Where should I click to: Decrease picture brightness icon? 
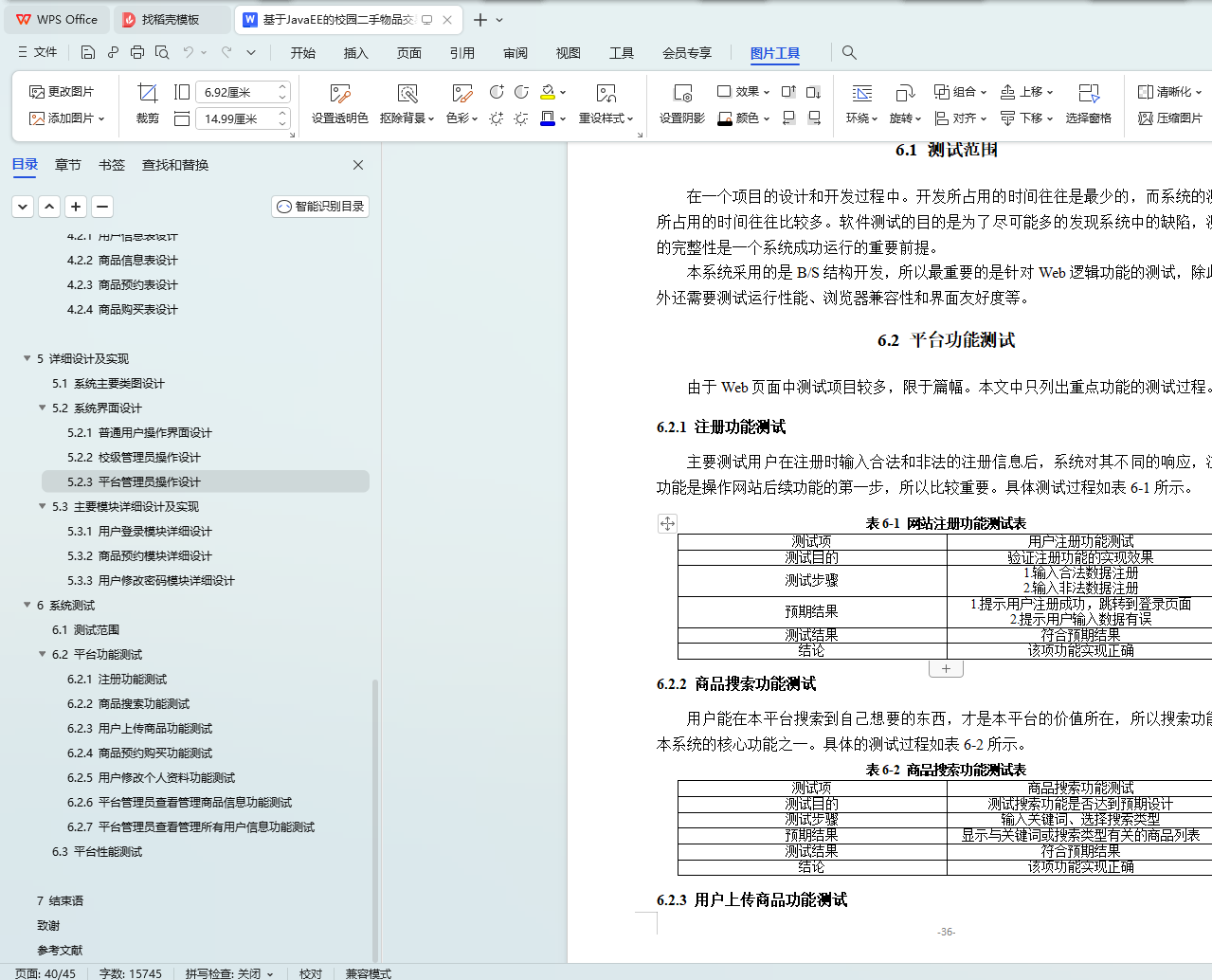pos(521,118)
